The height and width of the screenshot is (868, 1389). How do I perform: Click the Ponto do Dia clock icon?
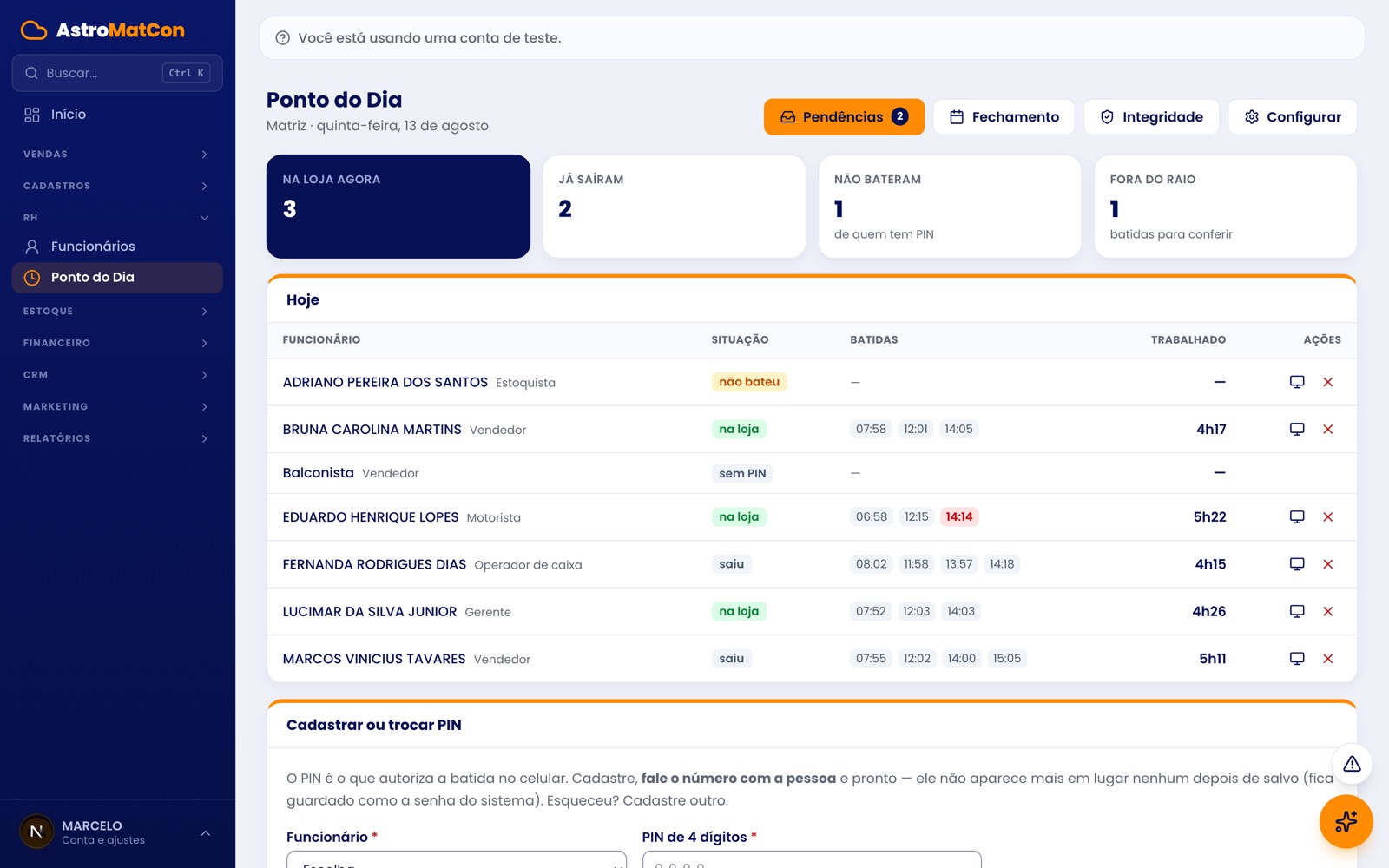coord(32,278)
